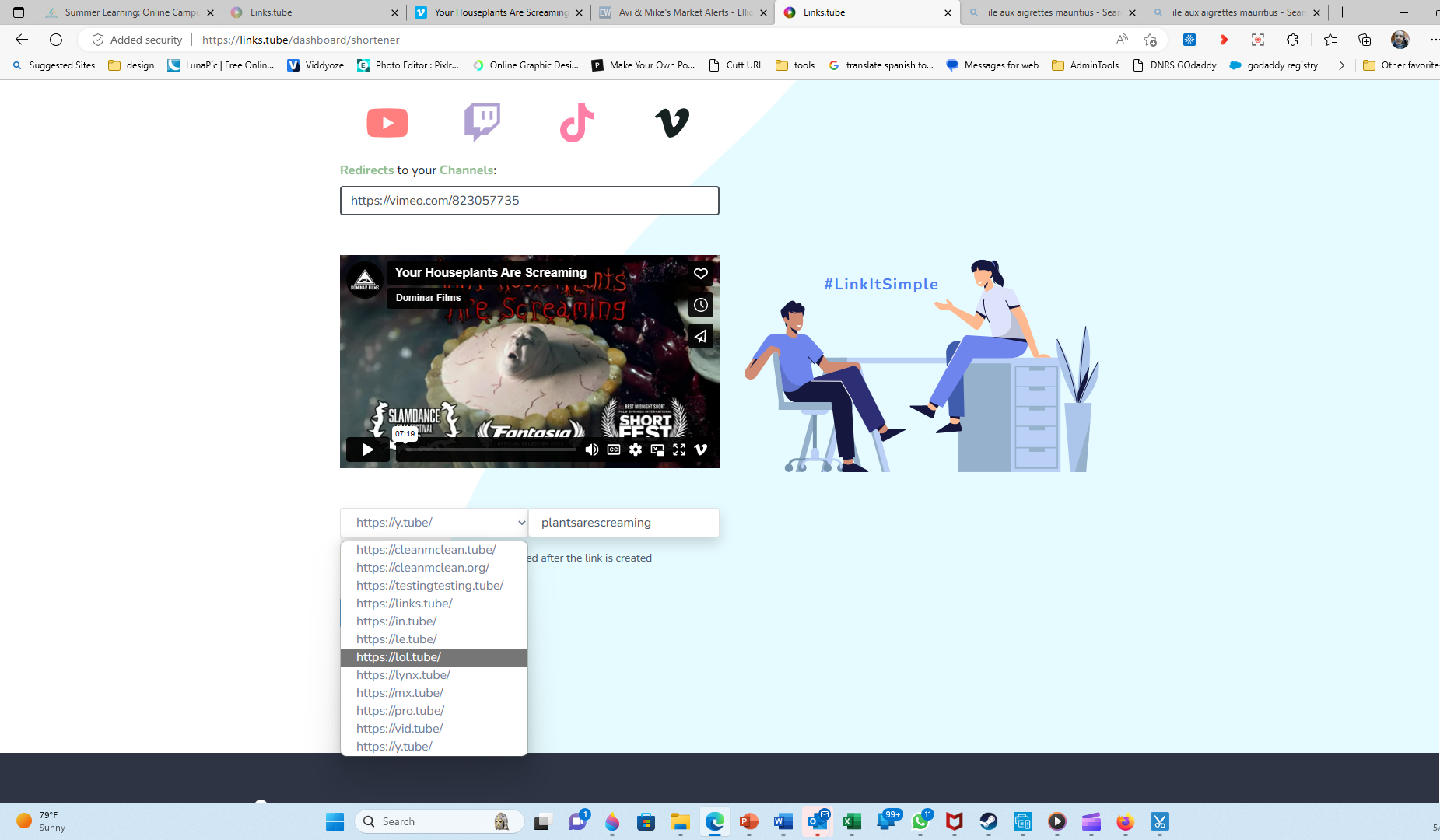Image resolution: width=1440 pixels, height=840 pixels.
Task: Toggle closed captions on the video
Action: 614,450
